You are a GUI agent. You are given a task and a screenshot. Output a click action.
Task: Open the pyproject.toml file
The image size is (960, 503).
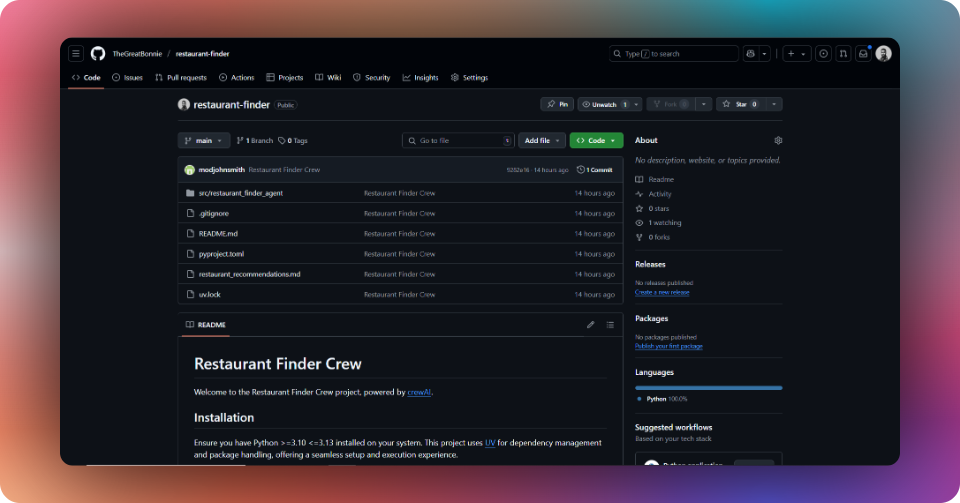click(x=221, y=254)
